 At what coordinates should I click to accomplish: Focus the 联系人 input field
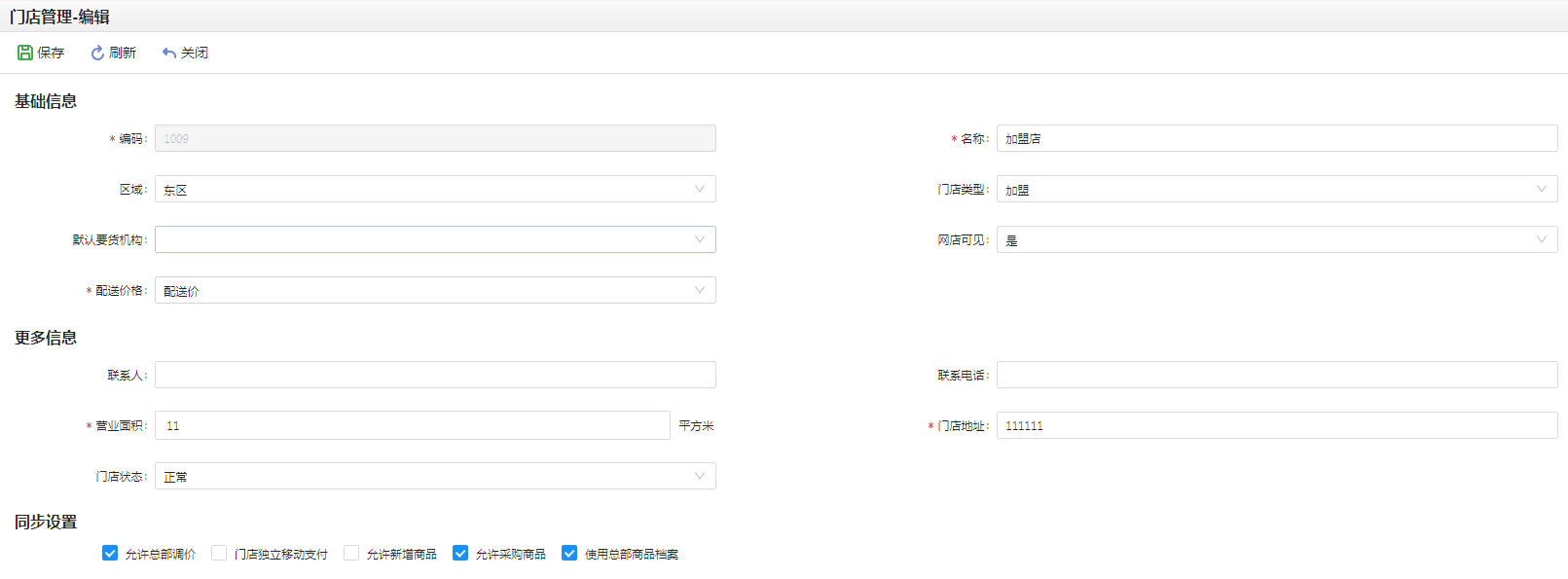point(435,375)
